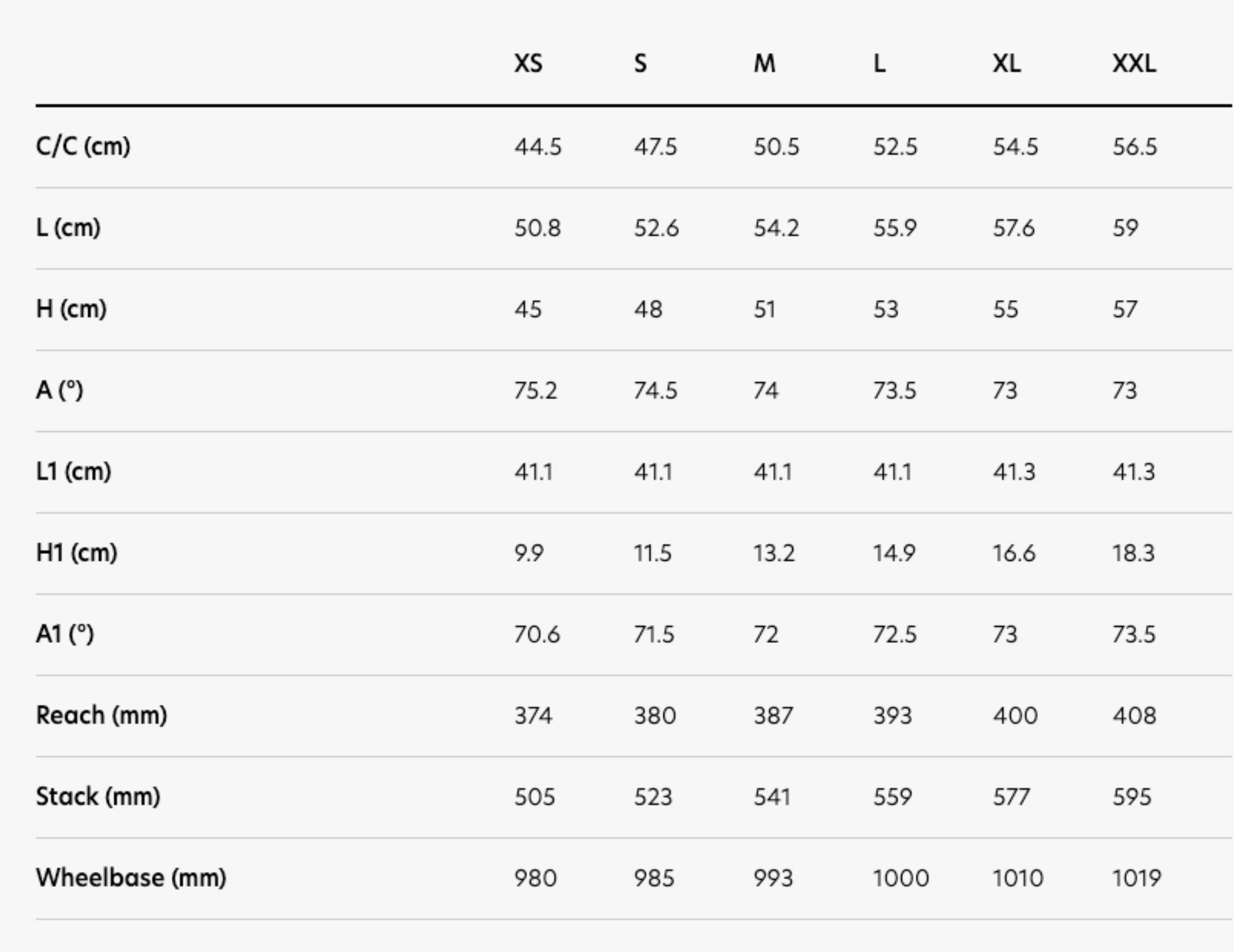
Task: Select the XXL wheelbase value 1019
Action: coord(1136,878)
